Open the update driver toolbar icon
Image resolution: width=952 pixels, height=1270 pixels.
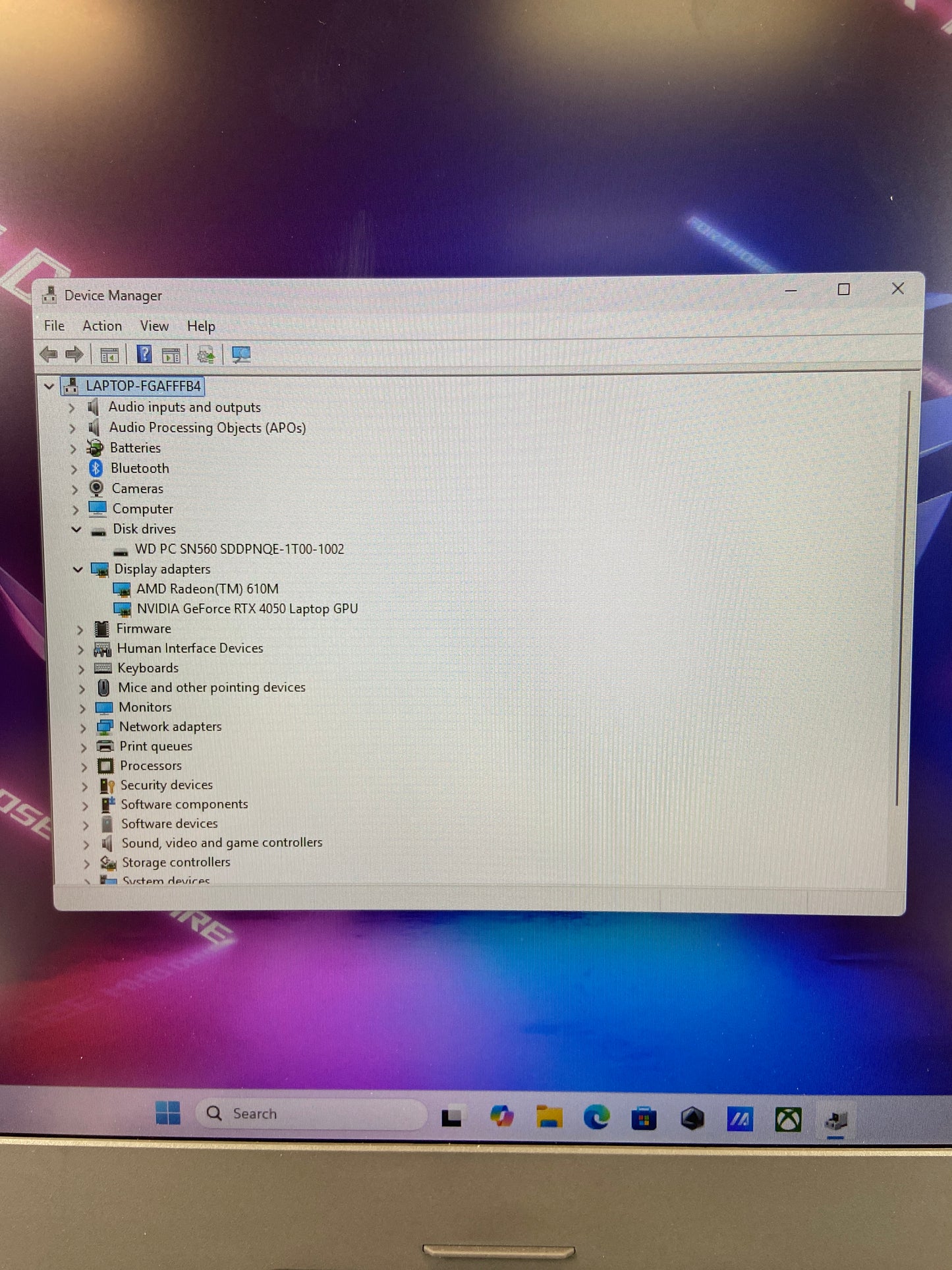click(206, 355)
